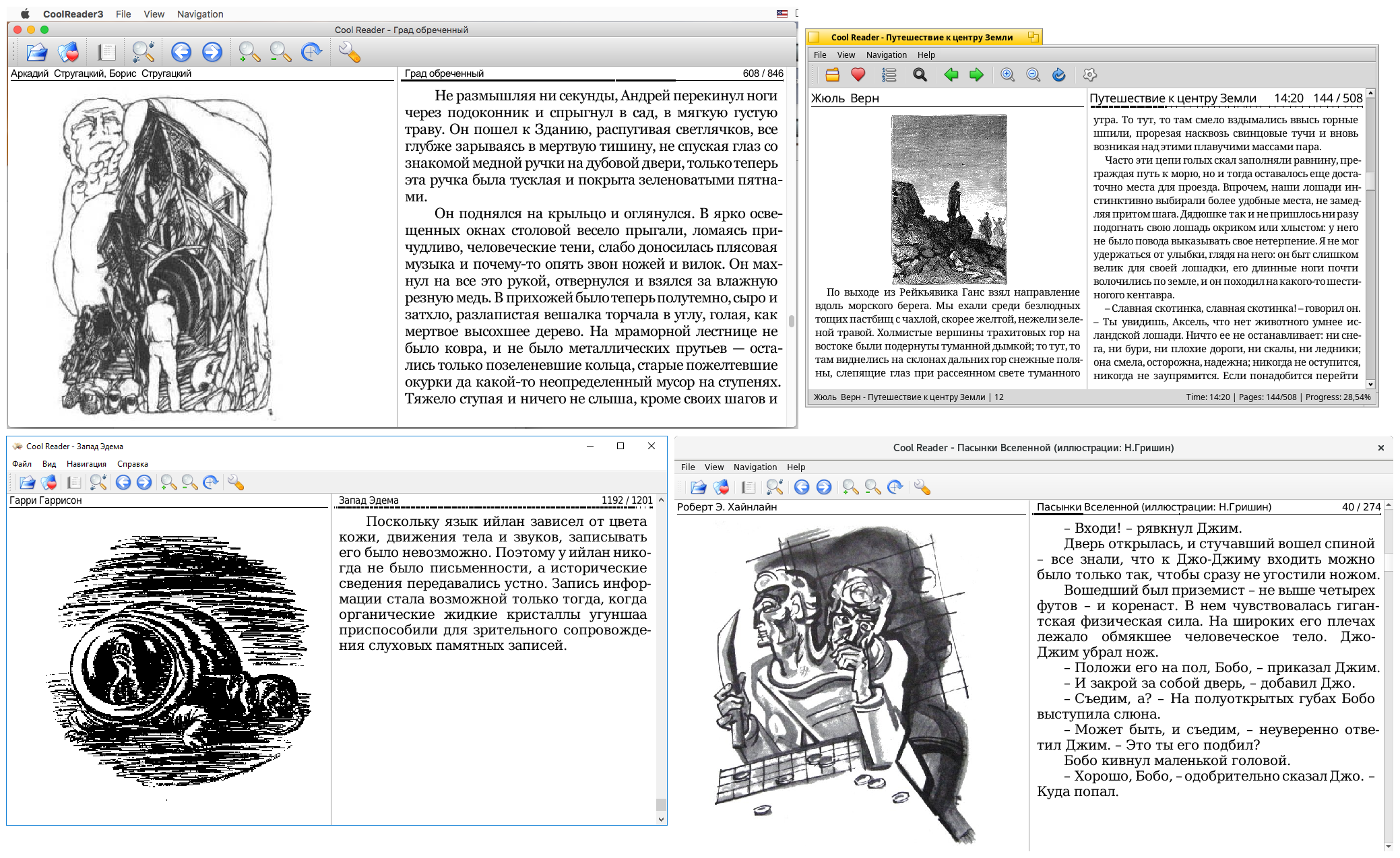
Task: Zoom out icon in Путешествие к центру Земли window
Action: [1033, 75]
